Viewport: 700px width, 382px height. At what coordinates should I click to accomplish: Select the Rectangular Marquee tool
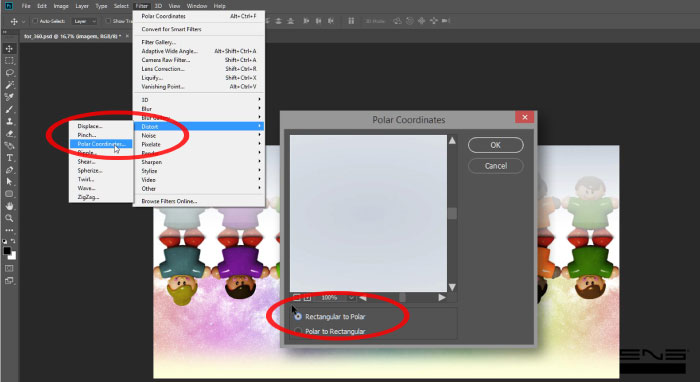pyautogui.click(x=9, y=61)
